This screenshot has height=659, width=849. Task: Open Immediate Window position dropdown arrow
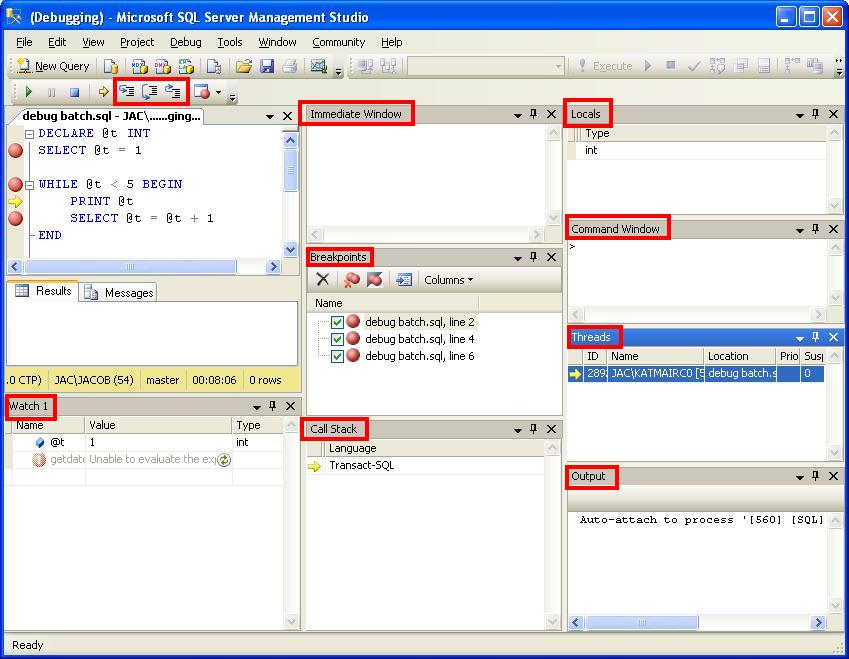518,115
